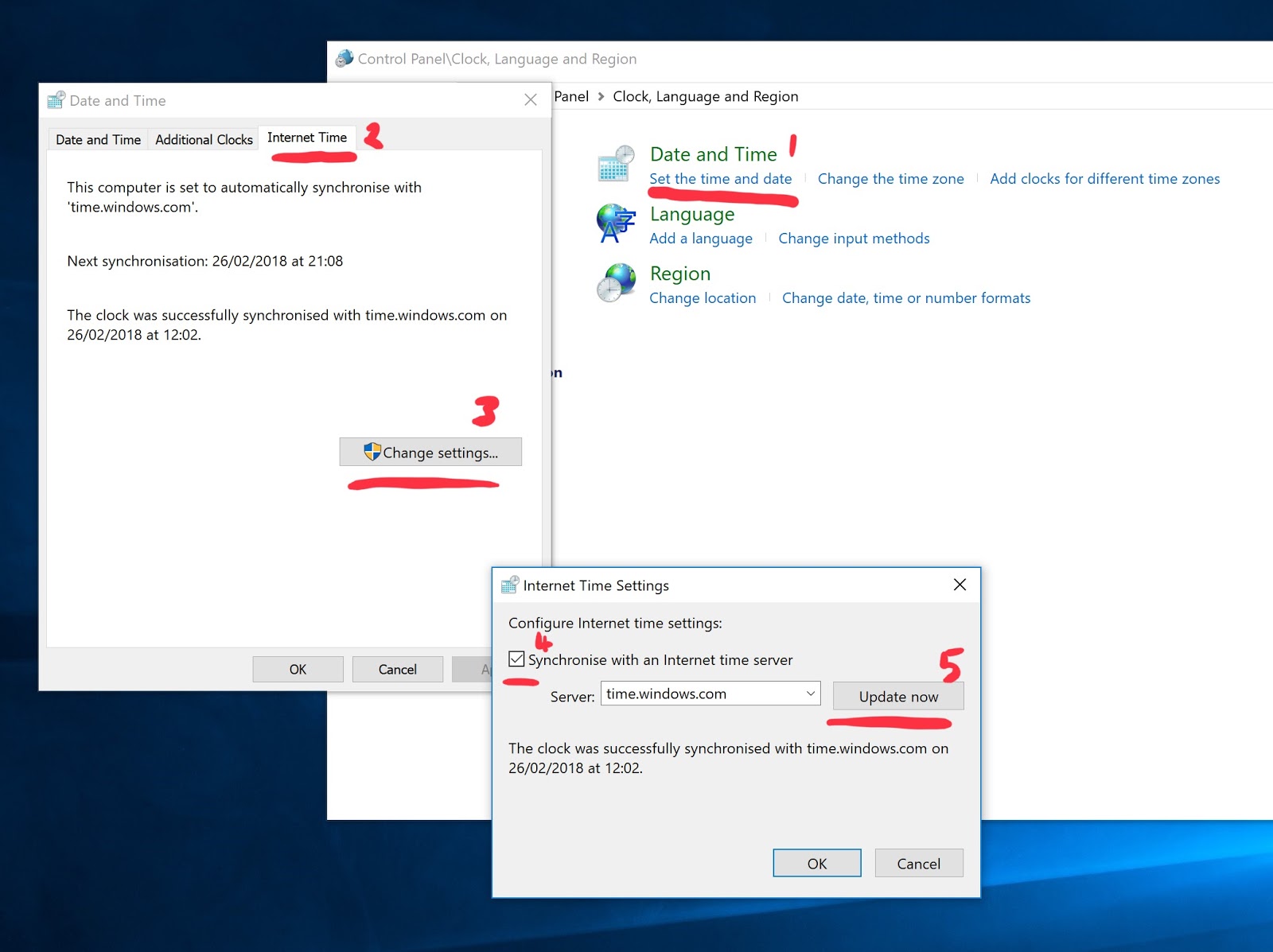Click Change date, time or number formats

click(906, 298)
